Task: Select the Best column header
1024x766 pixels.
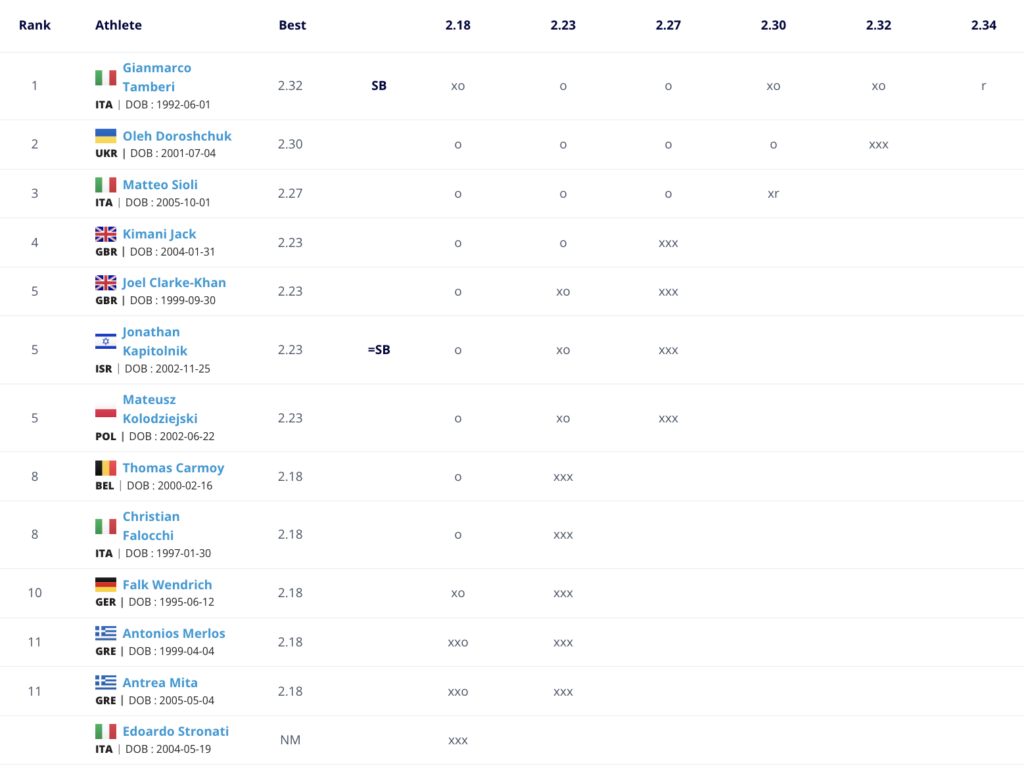Action: coord(292,25)
